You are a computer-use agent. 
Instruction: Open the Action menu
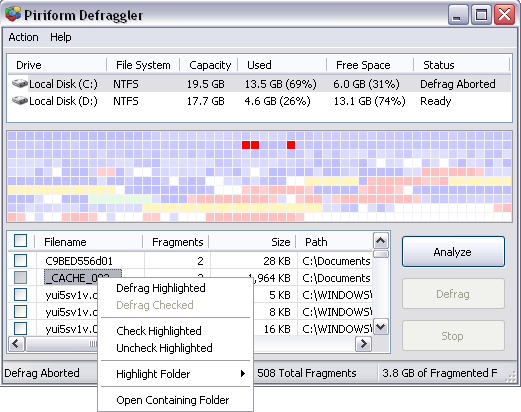click(x=23, y=37)
